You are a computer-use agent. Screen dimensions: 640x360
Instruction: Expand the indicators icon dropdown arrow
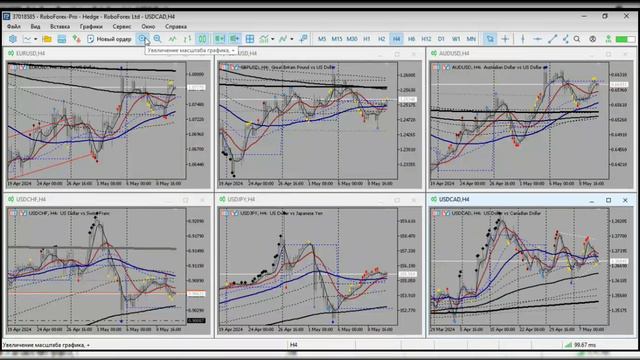pos(273,39)
